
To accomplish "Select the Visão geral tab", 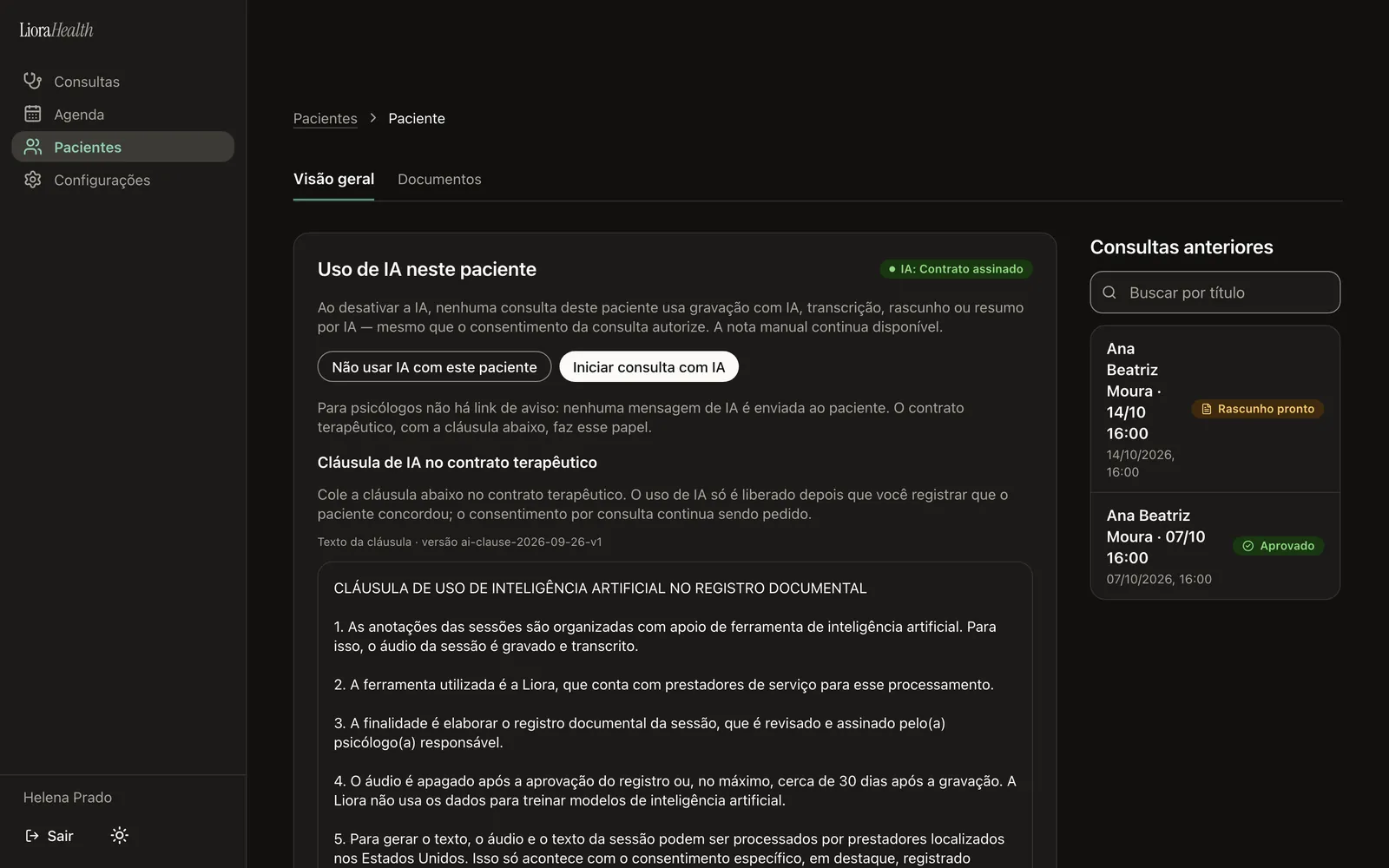I will [333, 179].
